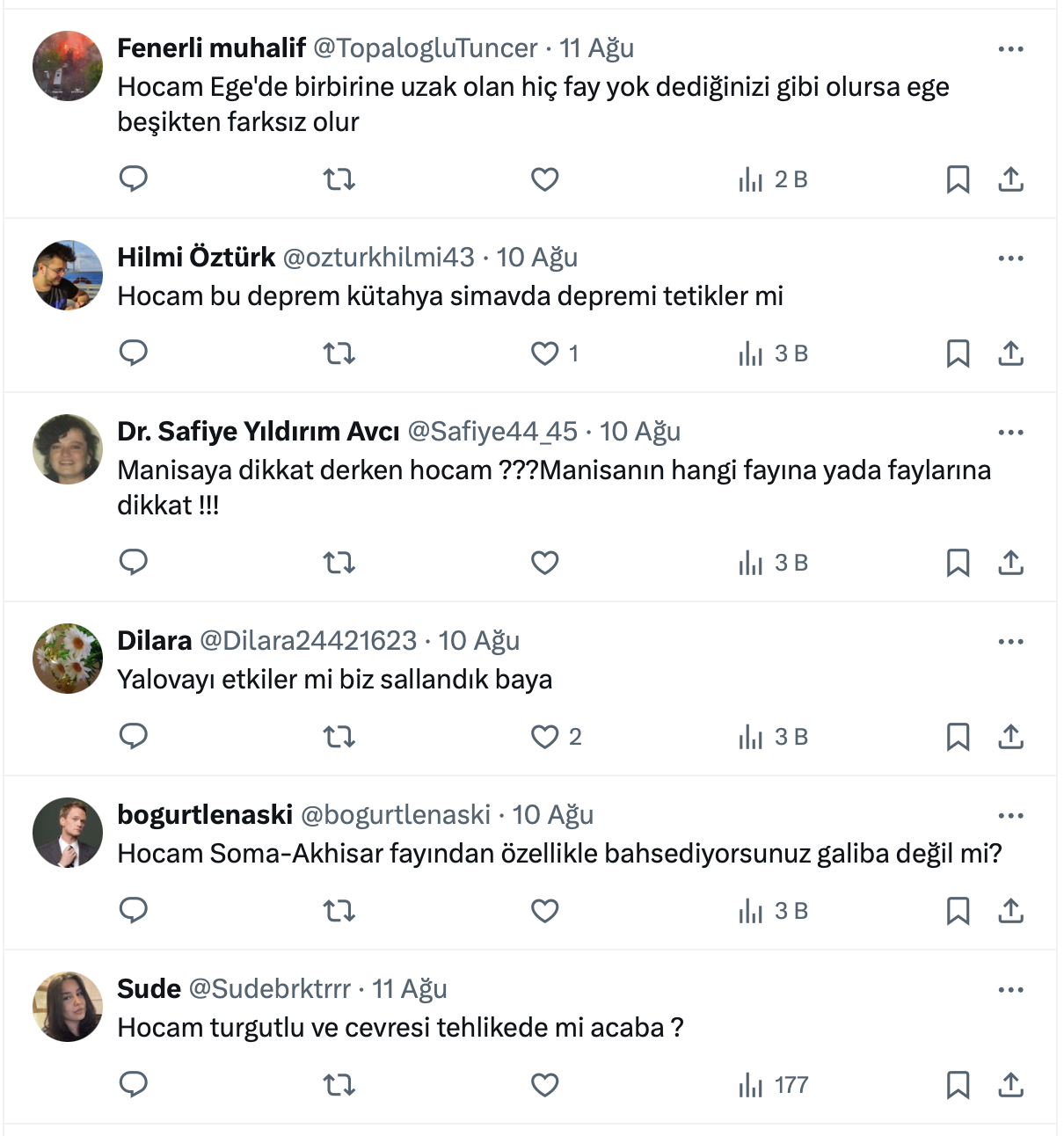Screen dimensions: 1064x1136
Task: Retweet Hilmi Öztürk's Kütahya Simav question
Action: pos(339,353)
